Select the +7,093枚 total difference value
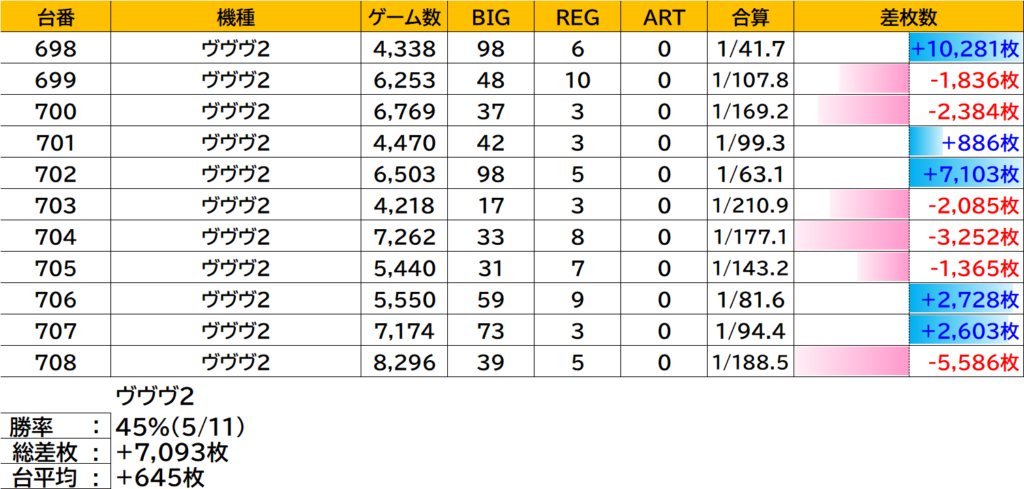 (172, 453)
